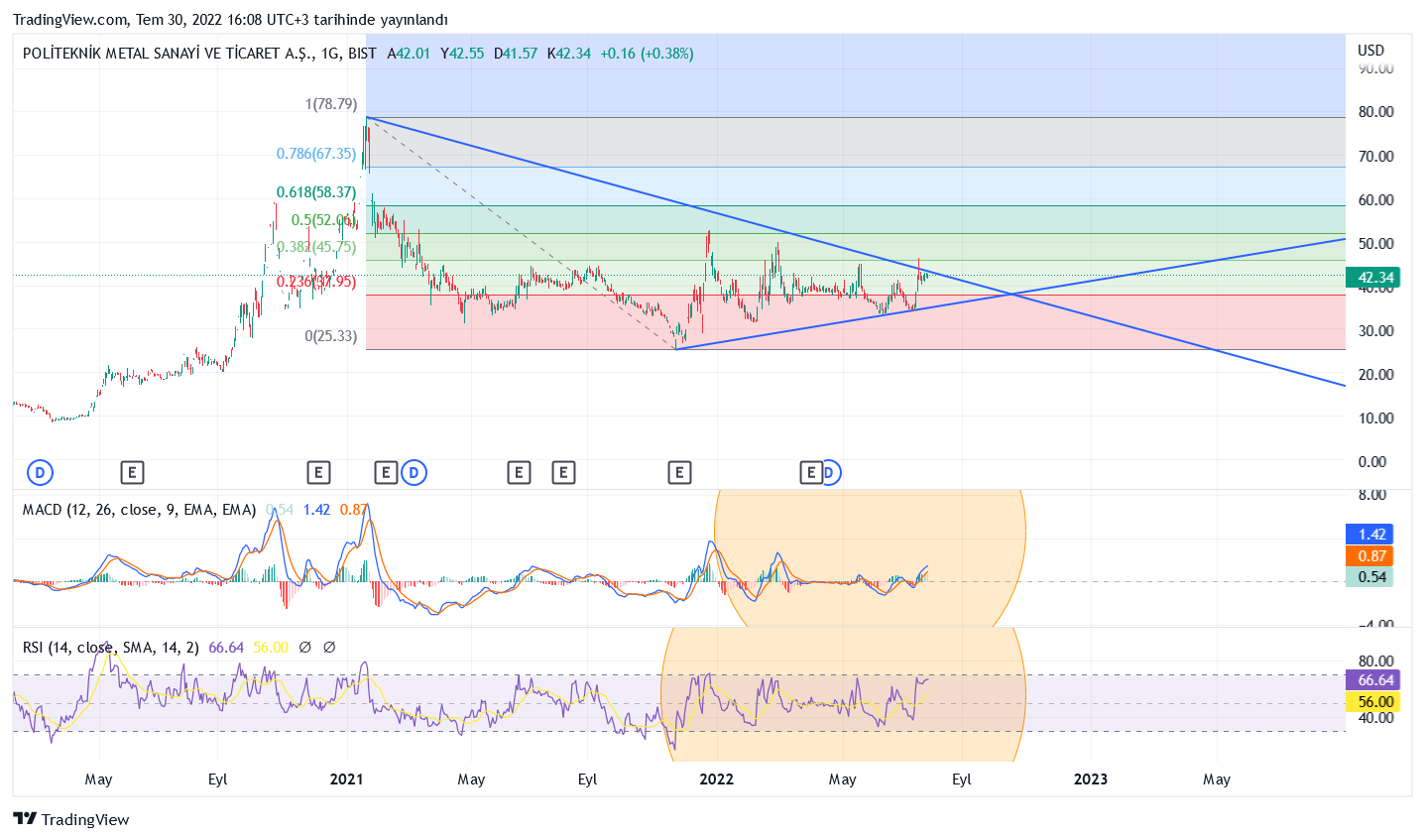This screenshot has height=840, width=1425.
Task: Click the 2021 label on time axis
Action: pyautogui.click(x=347, y=780)
